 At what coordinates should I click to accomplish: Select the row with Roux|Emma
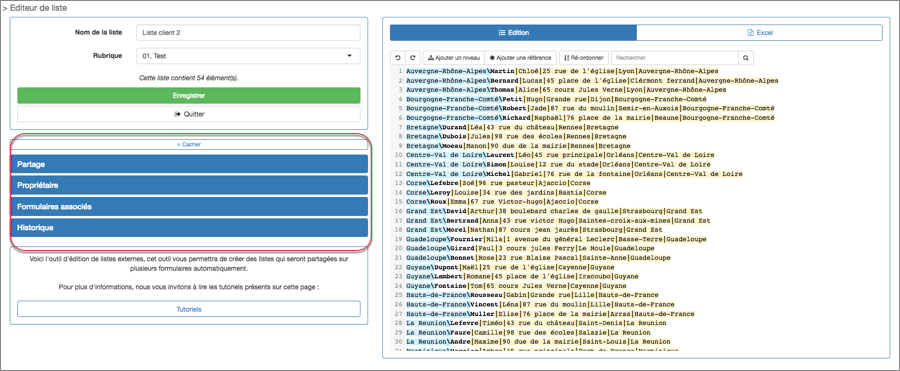click(502, 202)
